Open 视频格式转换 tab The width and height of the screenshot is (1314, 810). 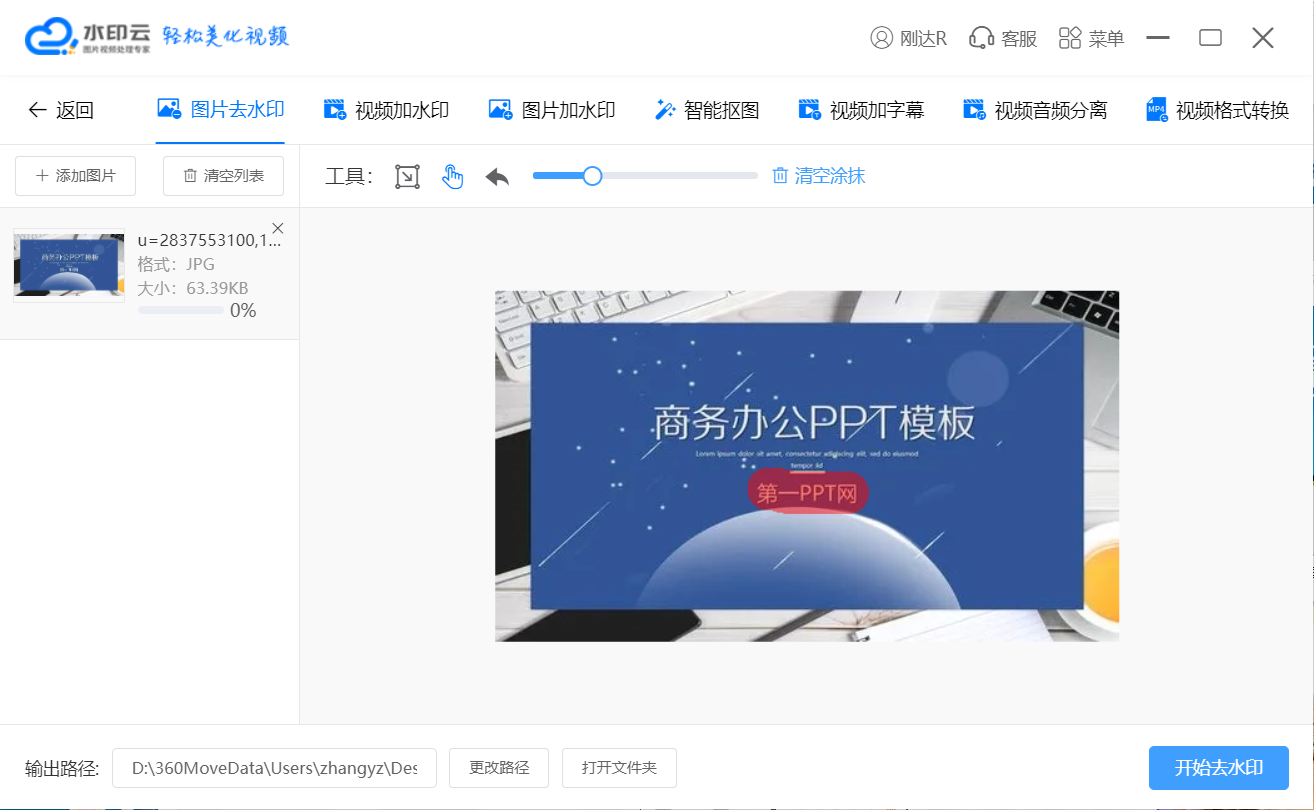click(1217, 110)
